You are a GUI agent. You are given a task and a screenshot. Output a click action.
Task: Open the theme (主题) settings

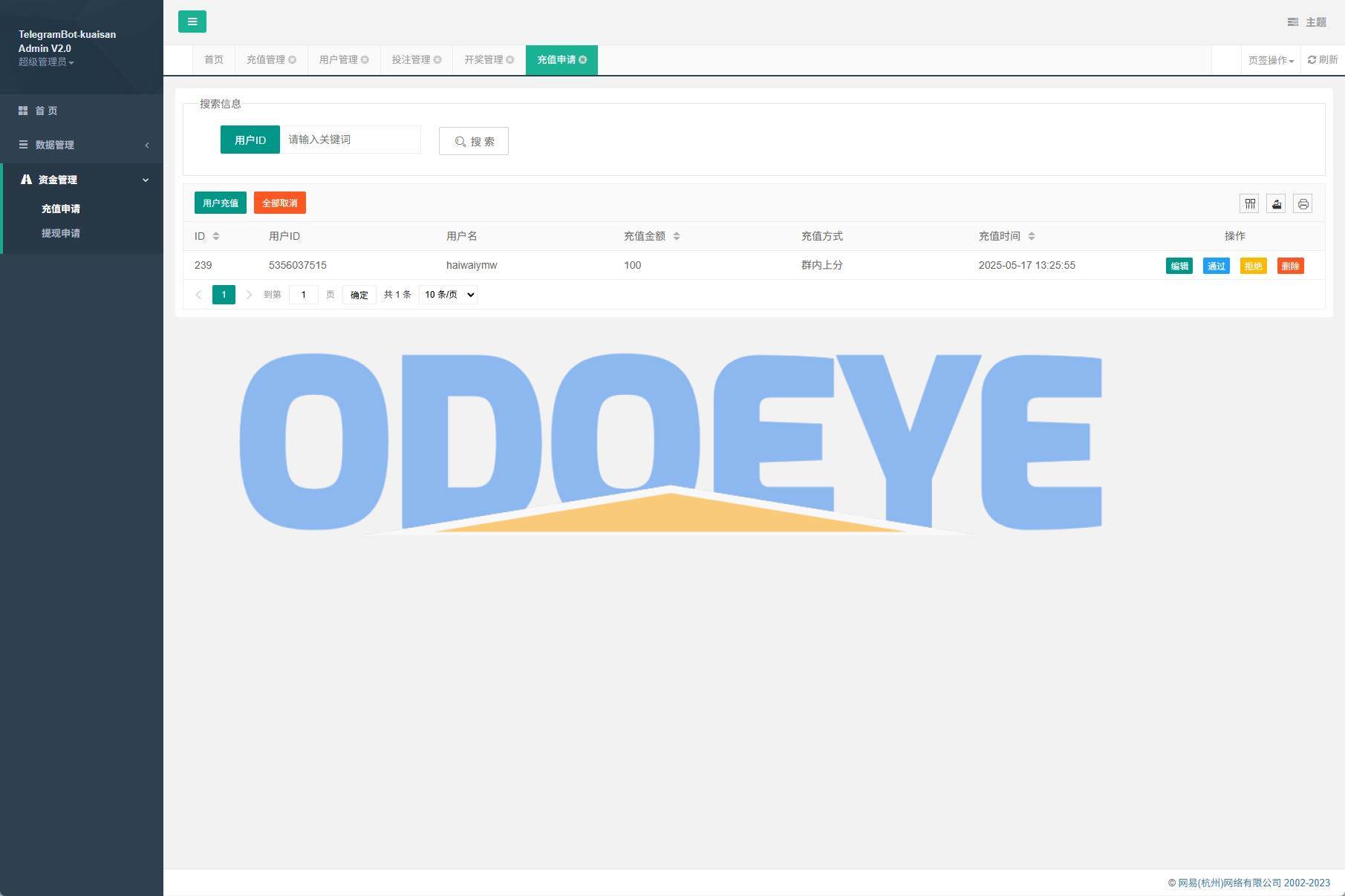[x=1307, y=22]
